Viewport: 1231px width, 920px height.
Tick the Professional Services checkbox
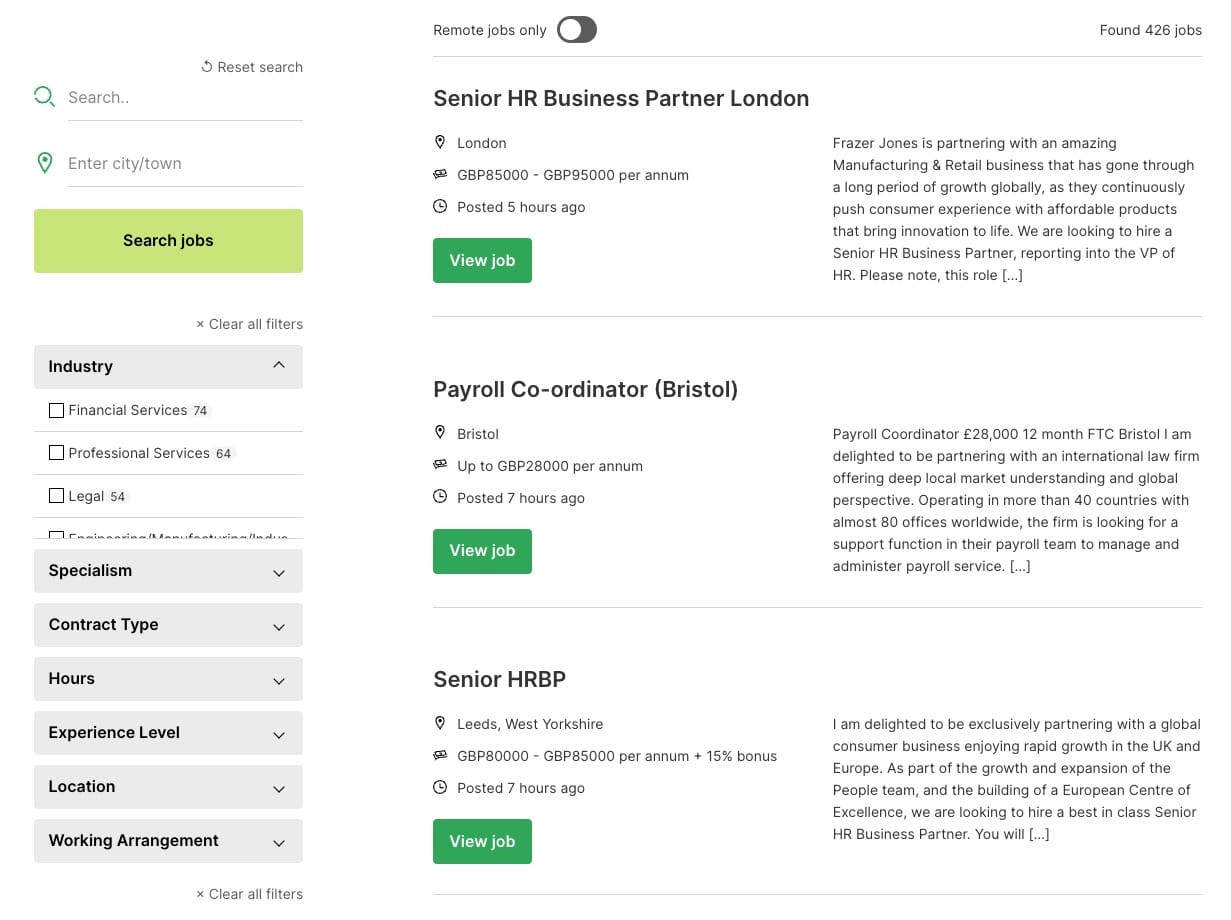point(56,453)
